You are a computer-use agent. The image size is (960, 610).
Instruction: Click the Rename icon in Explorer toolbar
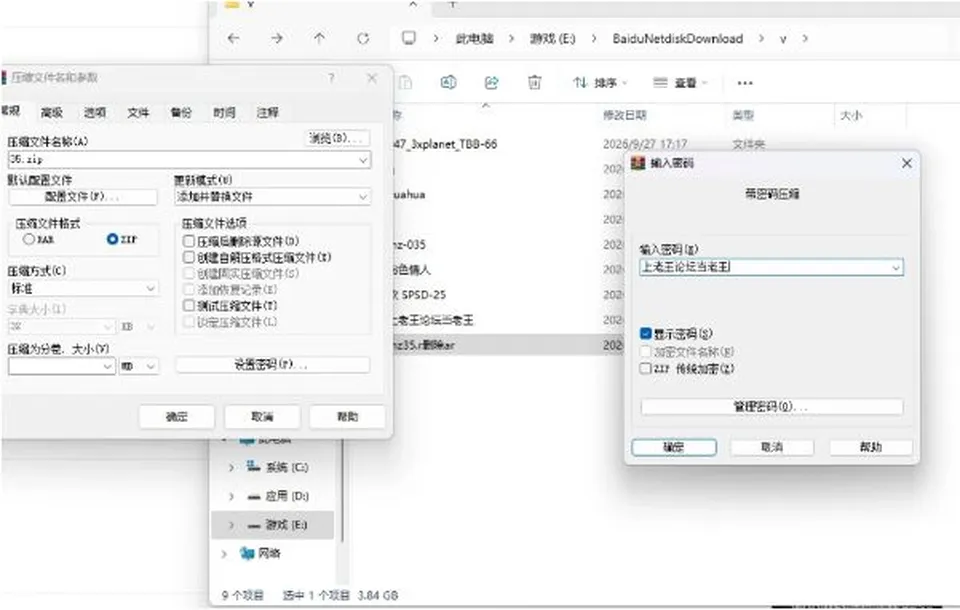coord(448,82)
